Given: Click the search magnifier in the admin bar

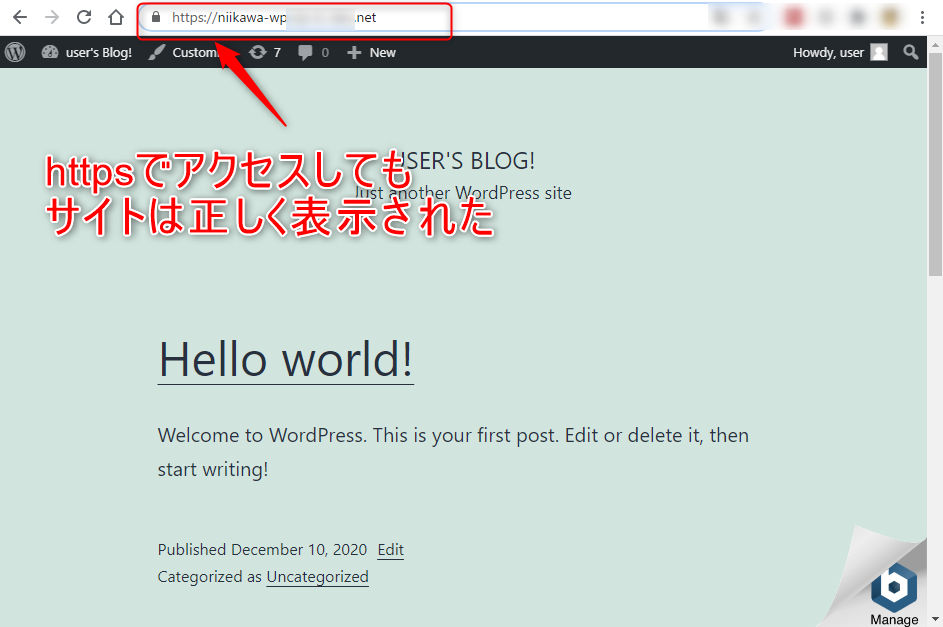Looking at the screenshot, I should 910,52.
